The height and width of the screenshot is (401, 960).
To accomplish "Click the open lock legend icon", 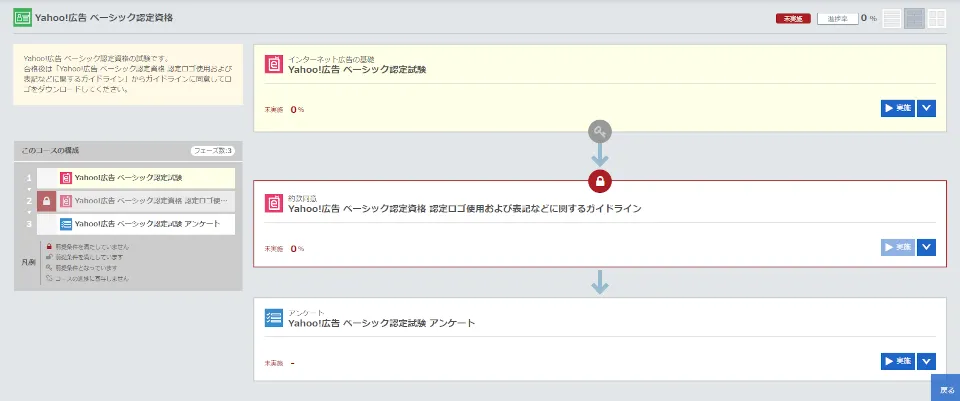I will coord(49,257).
